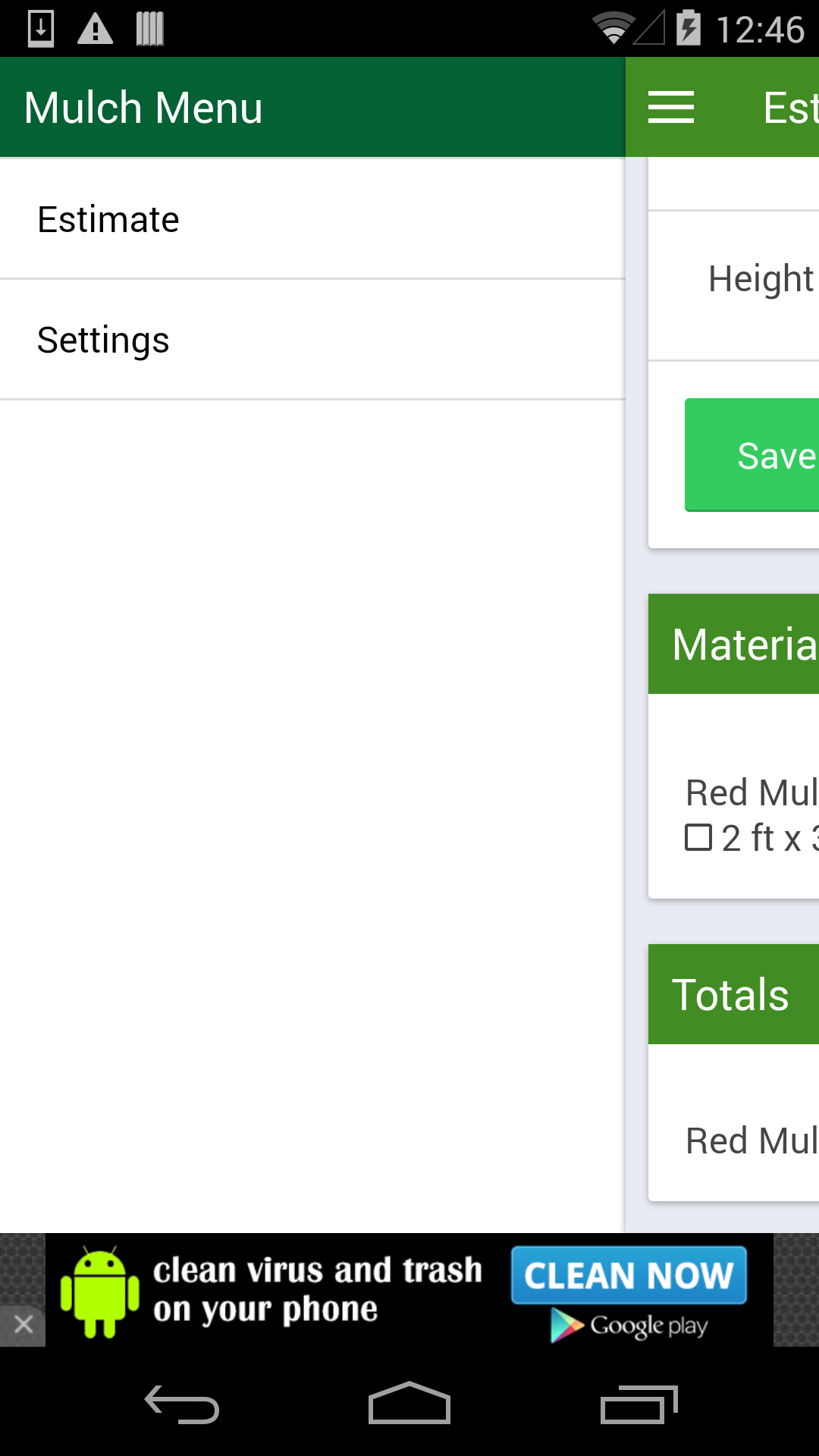Check the checkbox under Red Mulch in Materials

[698, 837]
